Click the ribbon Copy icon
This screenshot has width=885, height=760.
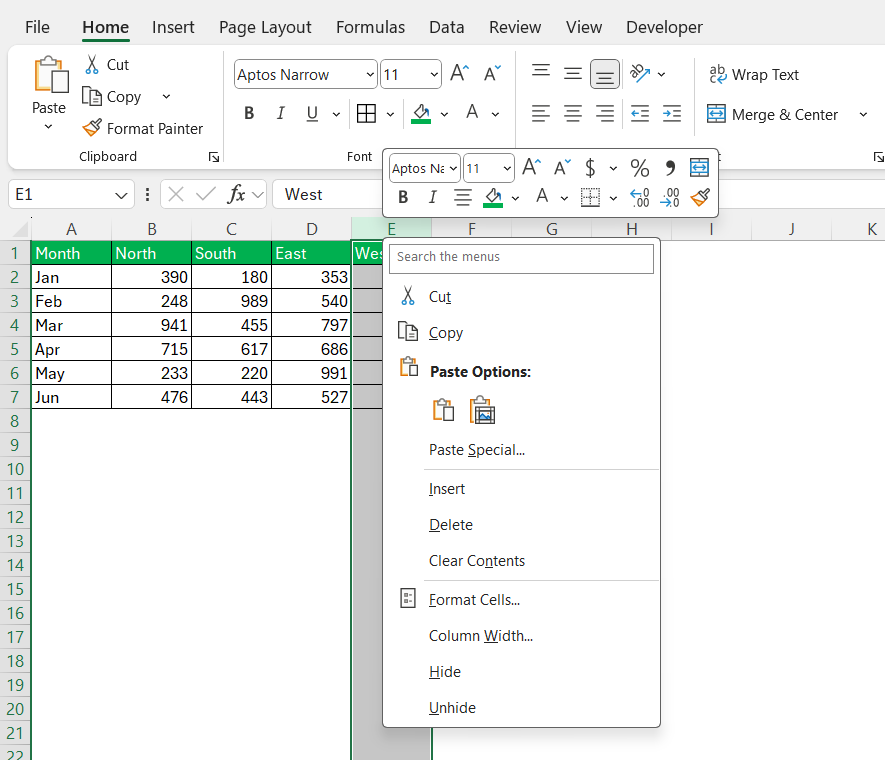point(92,96)
